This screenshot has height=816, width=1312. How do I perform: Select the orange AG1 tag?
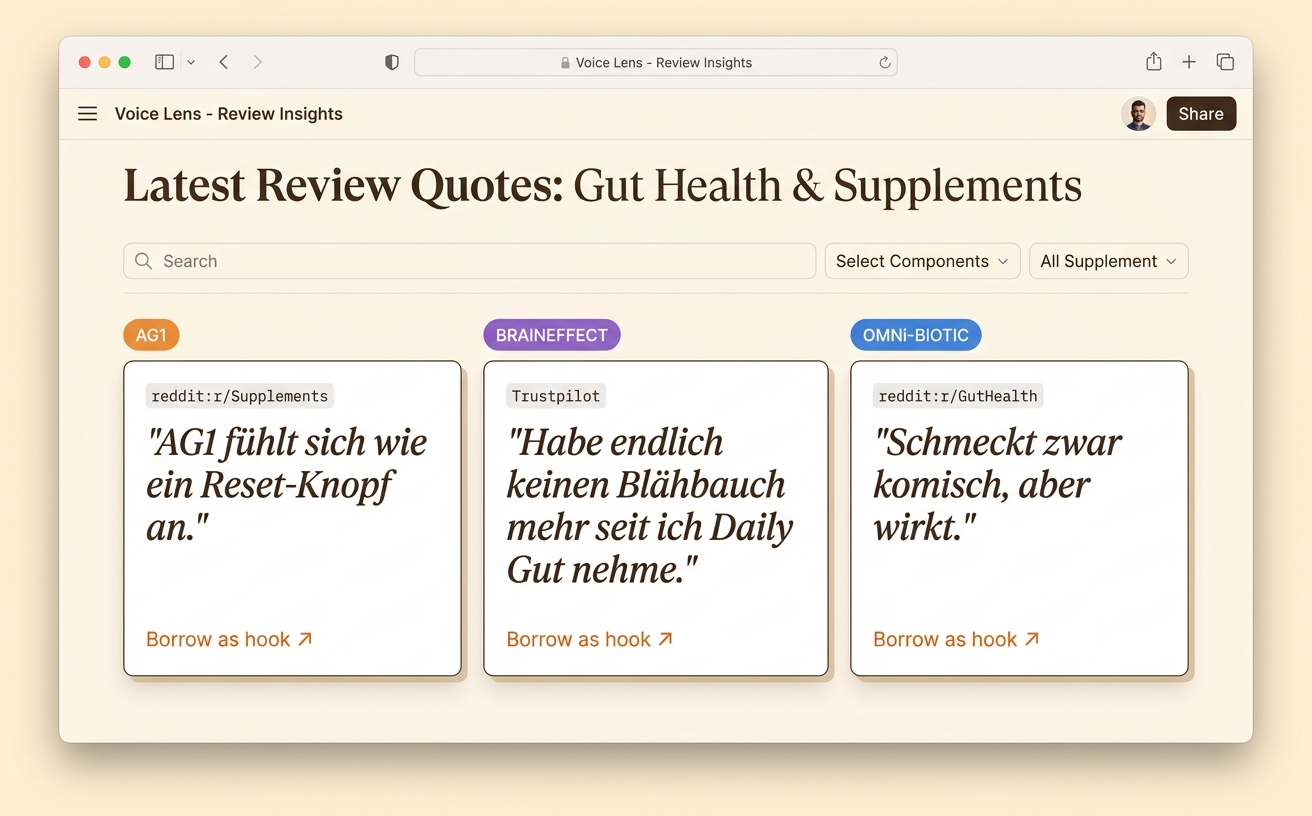(x=151, y=335)
